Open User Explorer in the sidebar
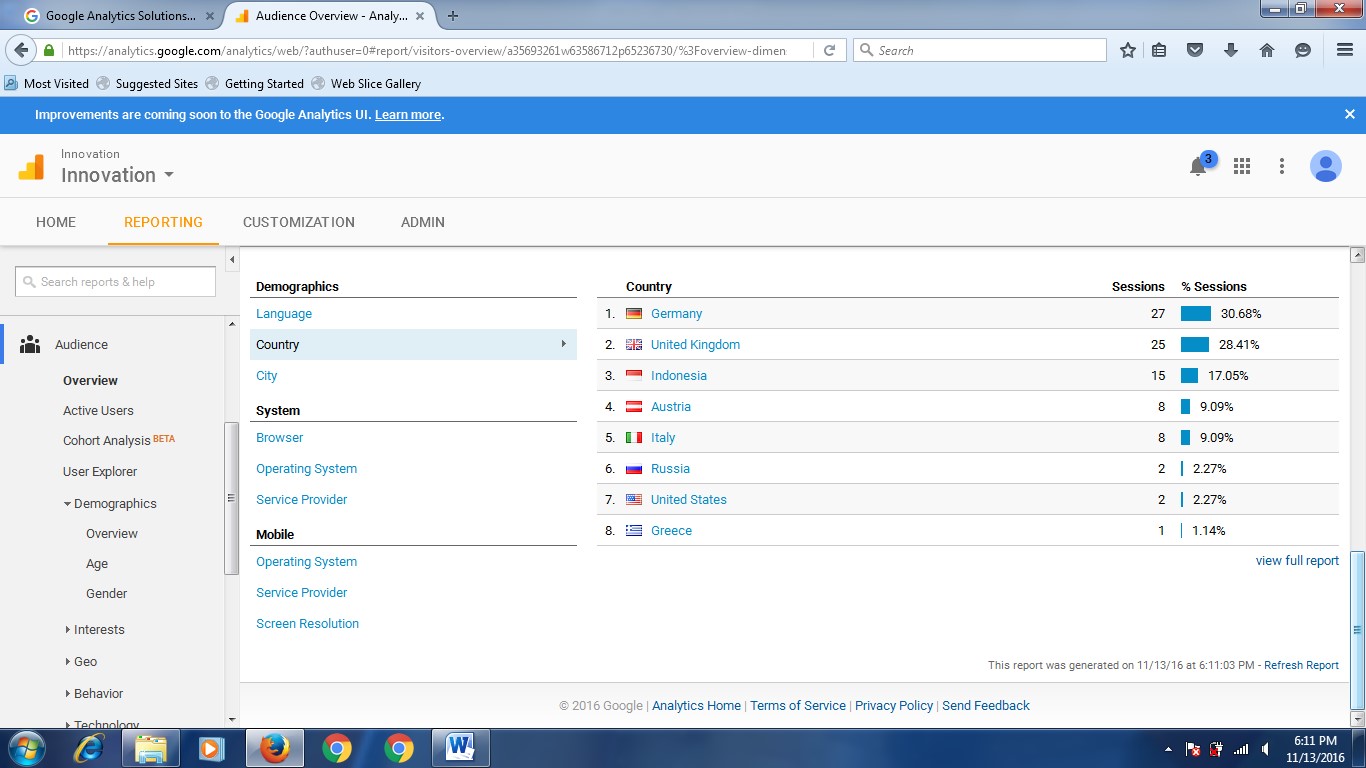This screenshot has width=1366, height=768. (x=100, y=471)
